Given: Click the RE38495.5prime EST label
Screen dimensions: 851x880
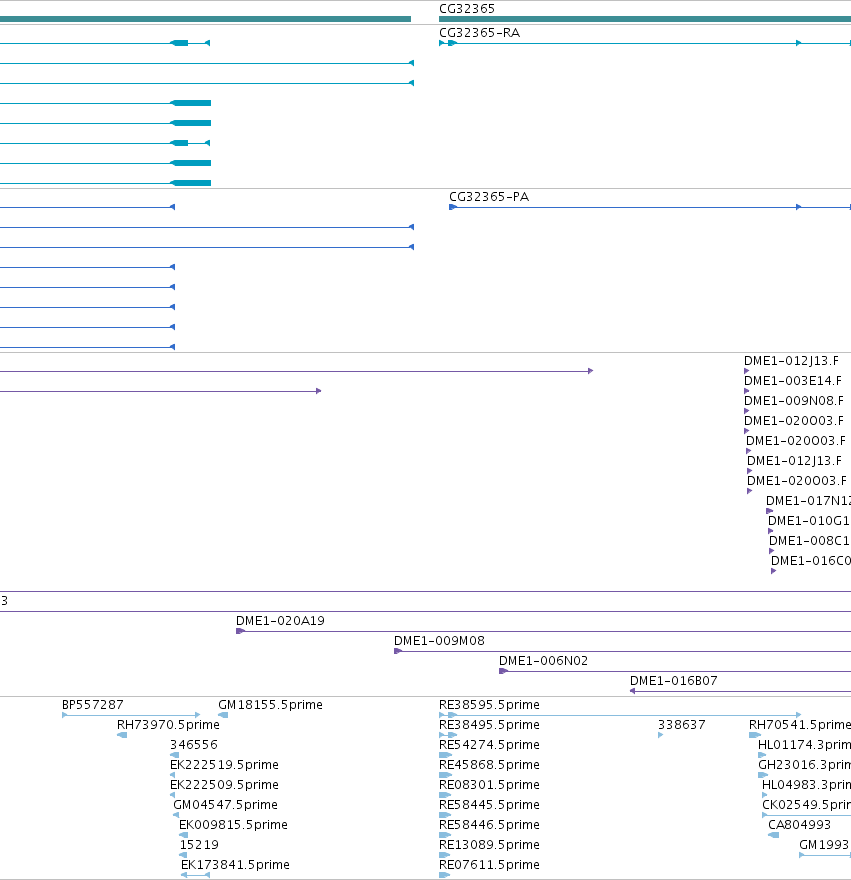Looking at the screenshot, I should pos(489,725).
